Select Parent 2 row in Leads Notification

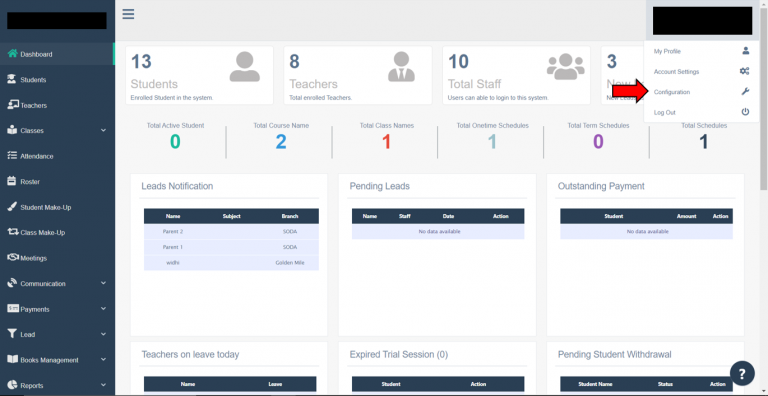tap(231, 231)
